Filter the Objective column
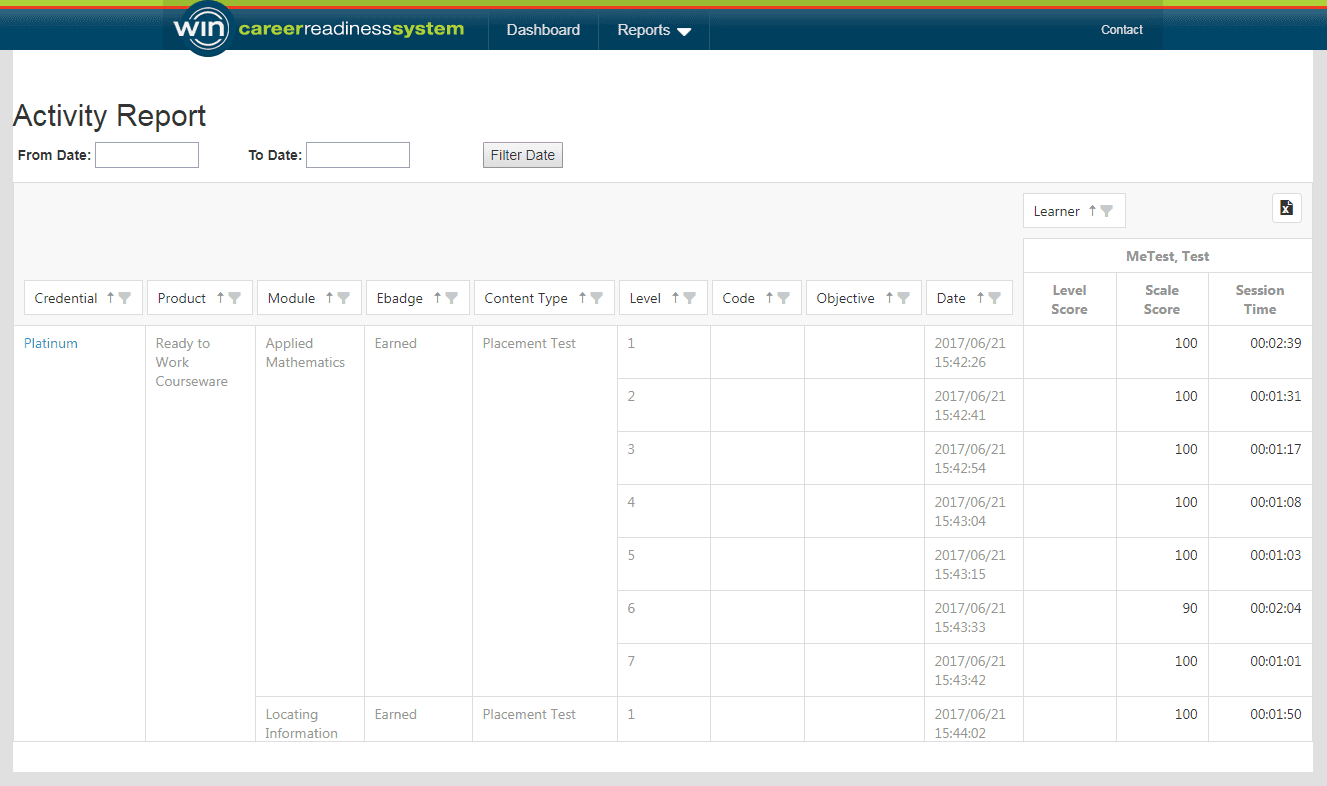1327x786 pixels. (x=904, y=298)
